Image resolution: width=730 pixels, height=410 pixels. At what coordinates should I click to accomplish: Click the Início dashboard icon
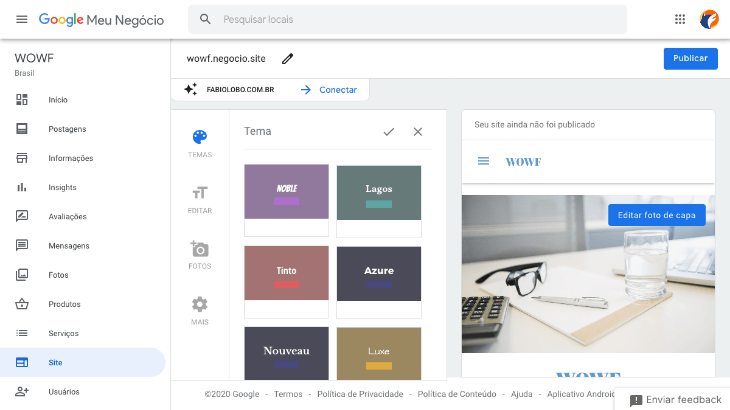click(x=22, y=100)
